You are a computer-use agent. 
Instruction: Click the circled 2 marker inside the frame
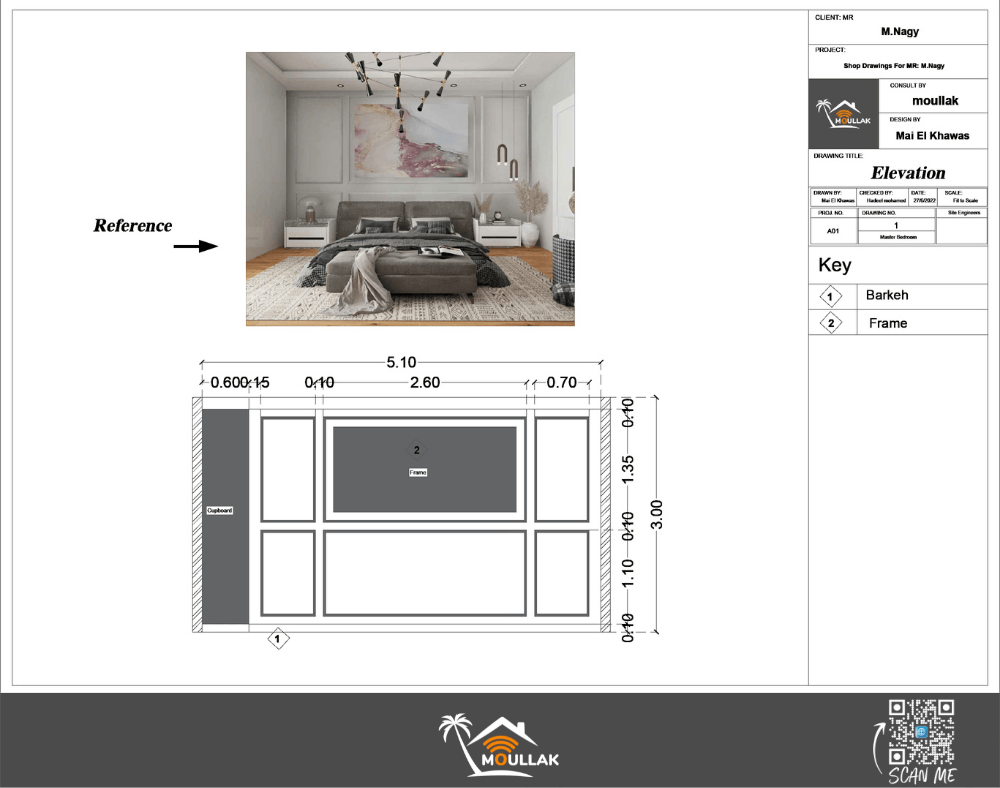tap(418, 450)
